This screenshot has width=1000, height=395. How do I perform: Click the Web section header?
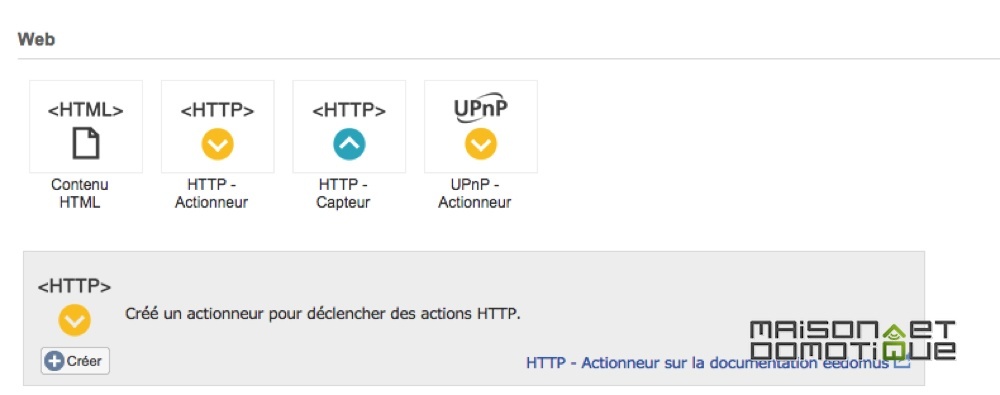click(x=36, y=40)
